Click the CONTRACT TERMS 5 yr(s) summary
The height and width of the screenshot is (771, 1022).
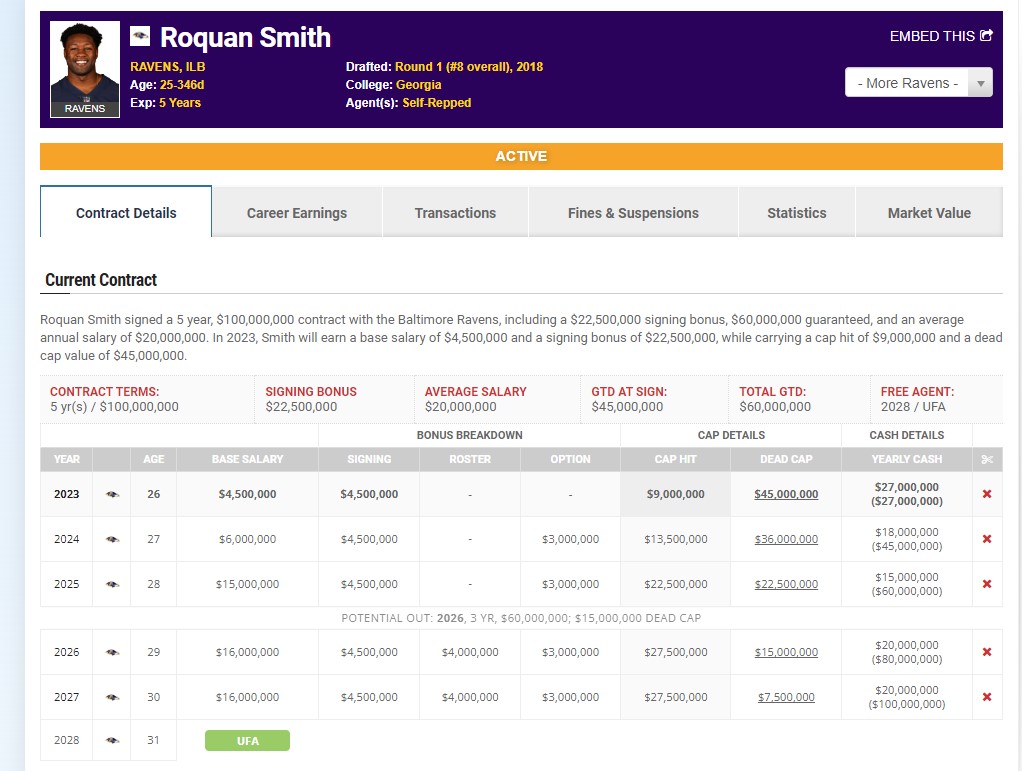click(x=147, y=399)
